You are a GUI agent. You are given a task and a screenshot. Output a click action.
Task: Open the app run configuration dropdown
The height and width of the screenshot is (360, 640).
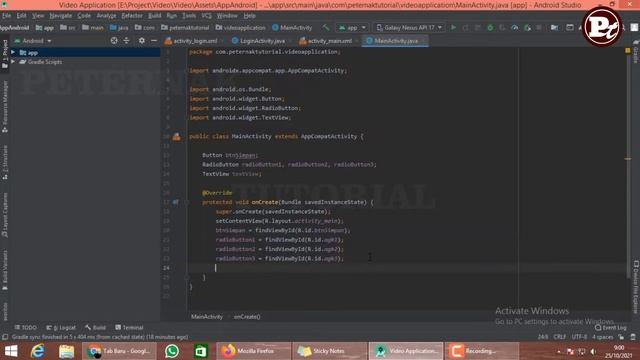[x=352, y=27]
